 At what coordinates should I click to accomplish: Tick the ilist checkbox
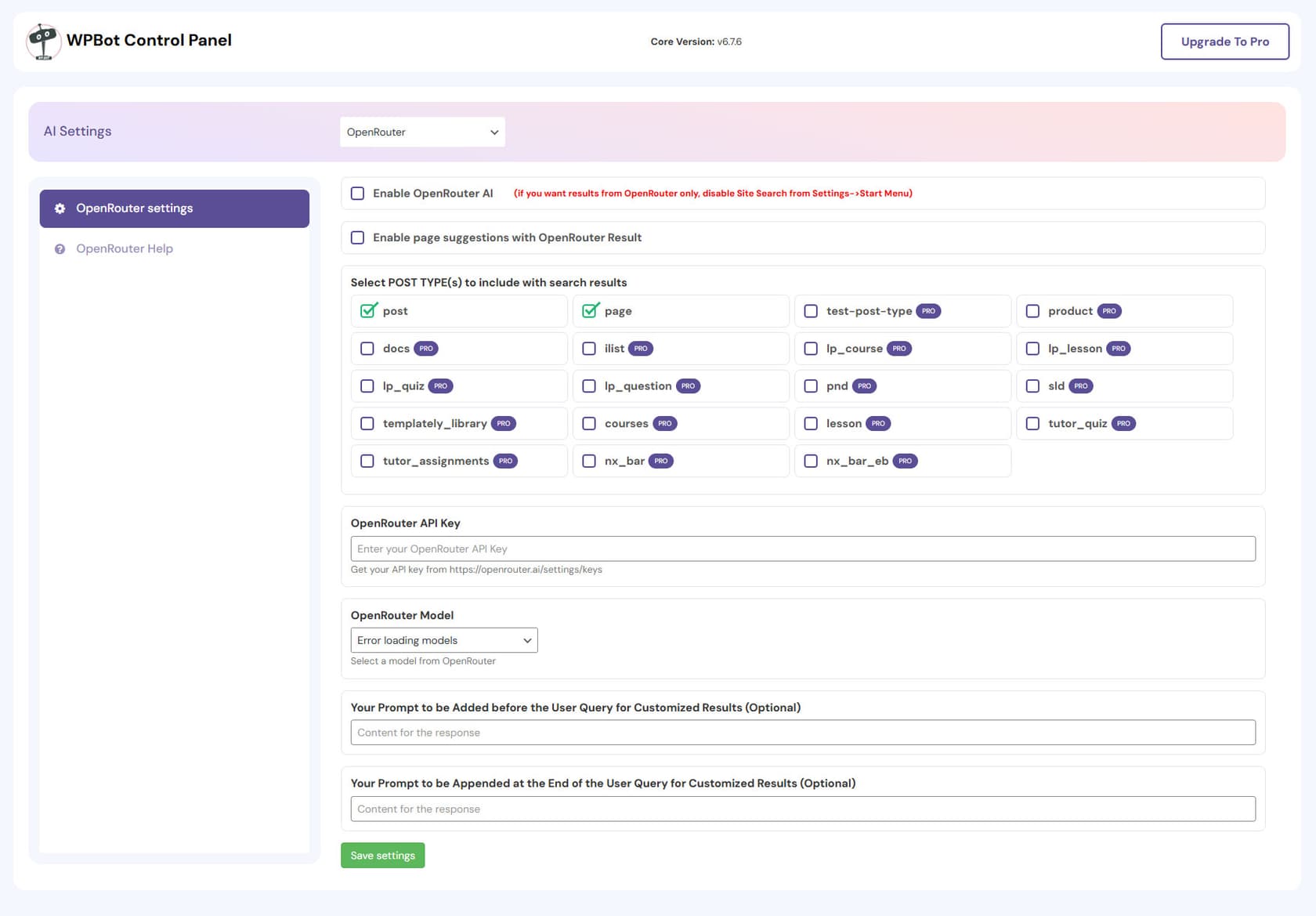tap(589, 349)
